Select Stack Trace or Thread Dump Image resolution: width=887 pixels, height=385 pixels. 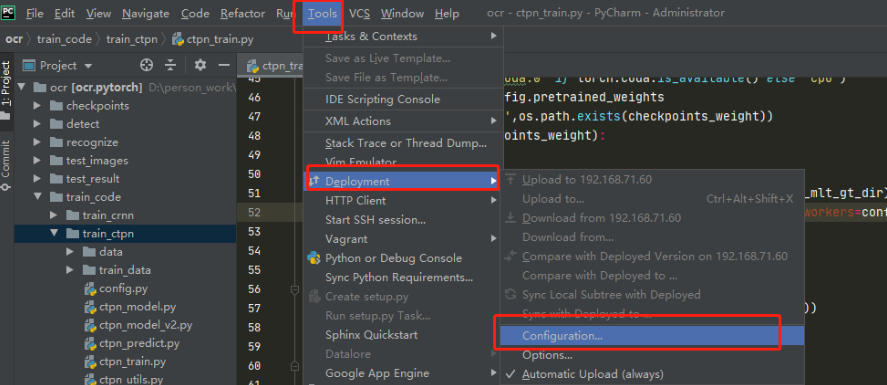pos(403,144)
